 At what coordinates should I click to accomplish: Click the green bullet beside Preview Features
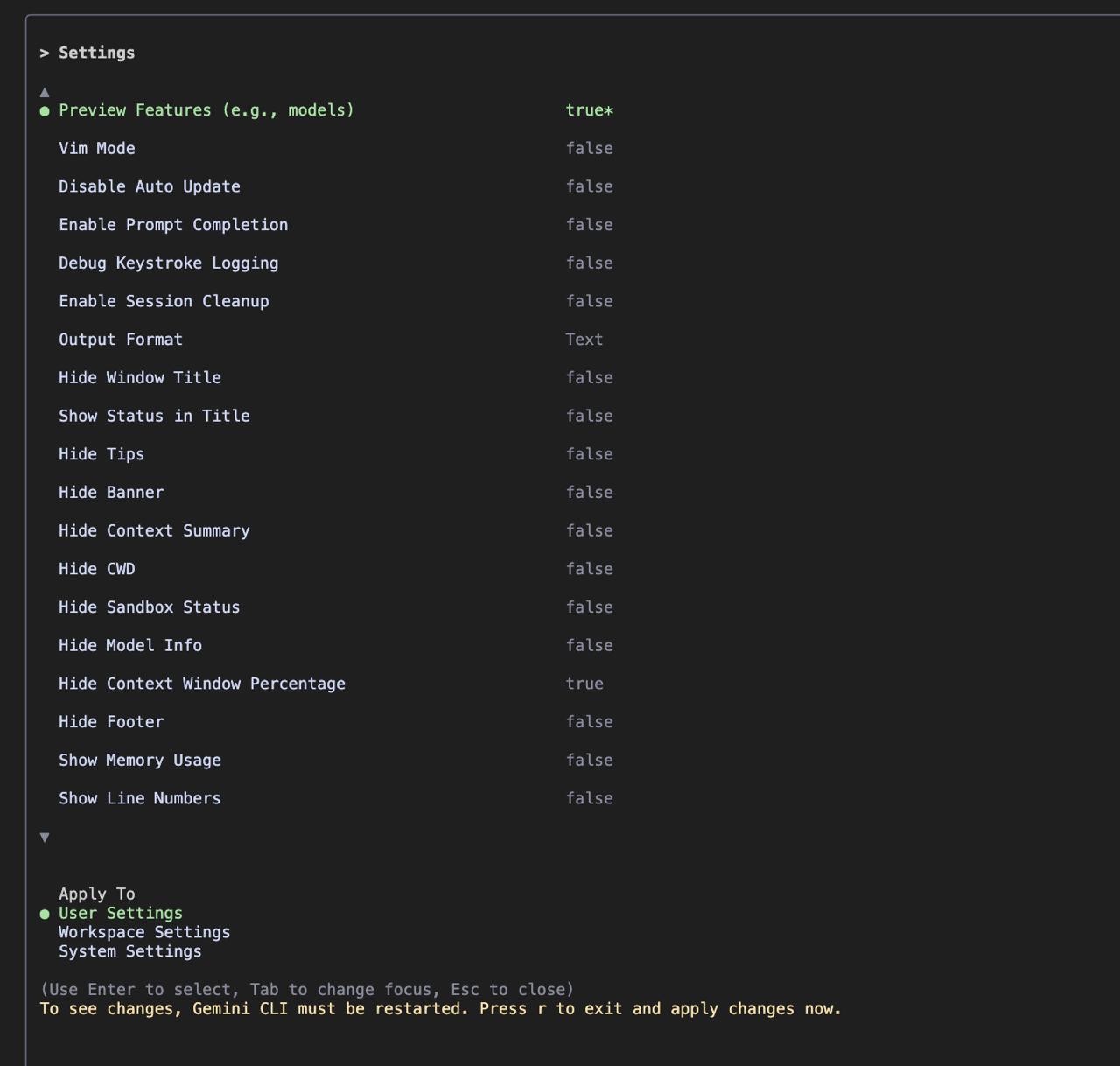tap(45, 111)
